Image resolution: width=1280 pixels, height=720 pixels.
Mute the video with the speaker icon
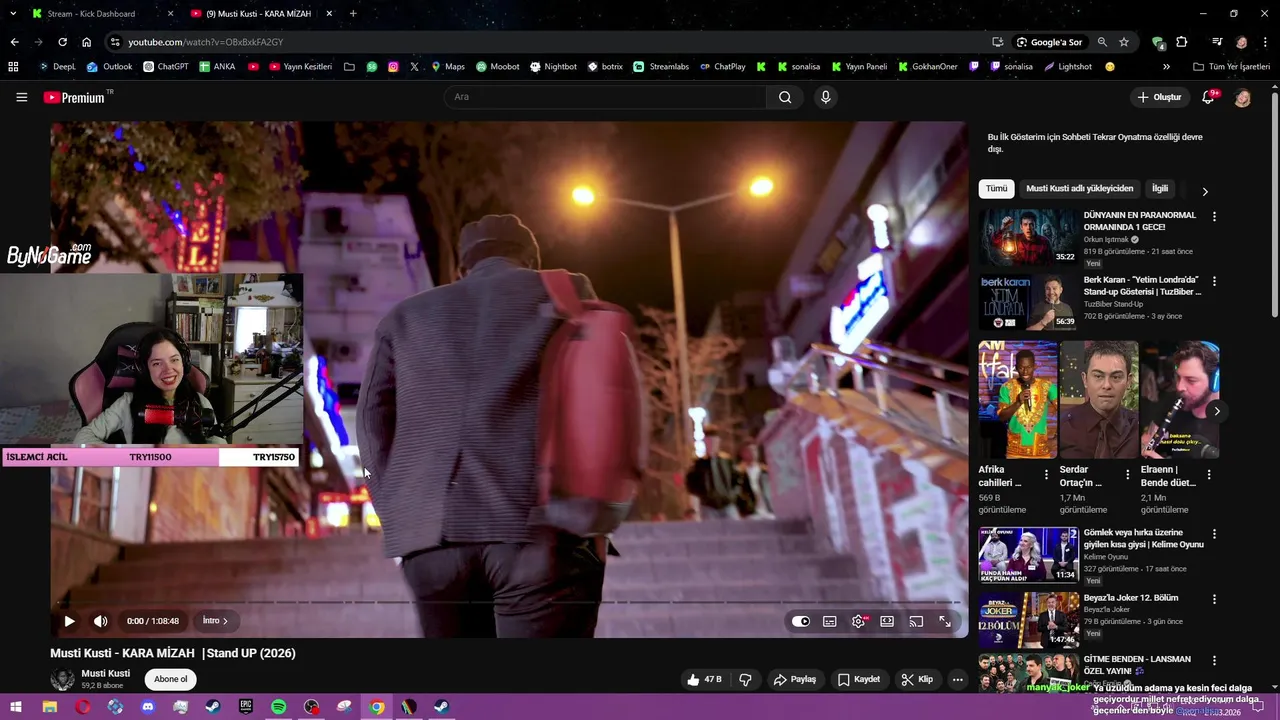point(100,621)
